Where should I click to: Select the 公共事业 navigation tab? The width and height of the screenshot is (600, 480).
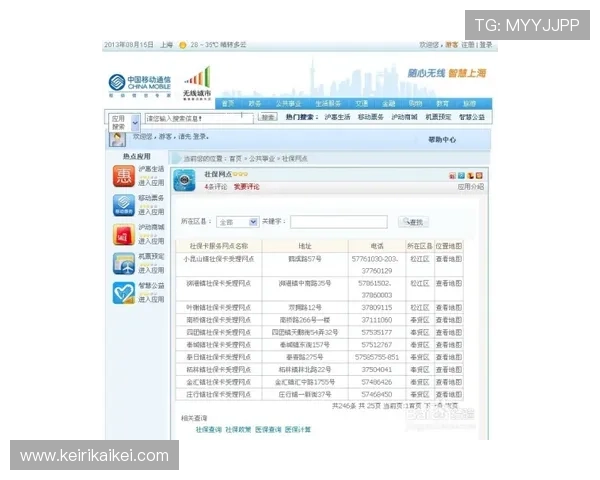[288, 103]
